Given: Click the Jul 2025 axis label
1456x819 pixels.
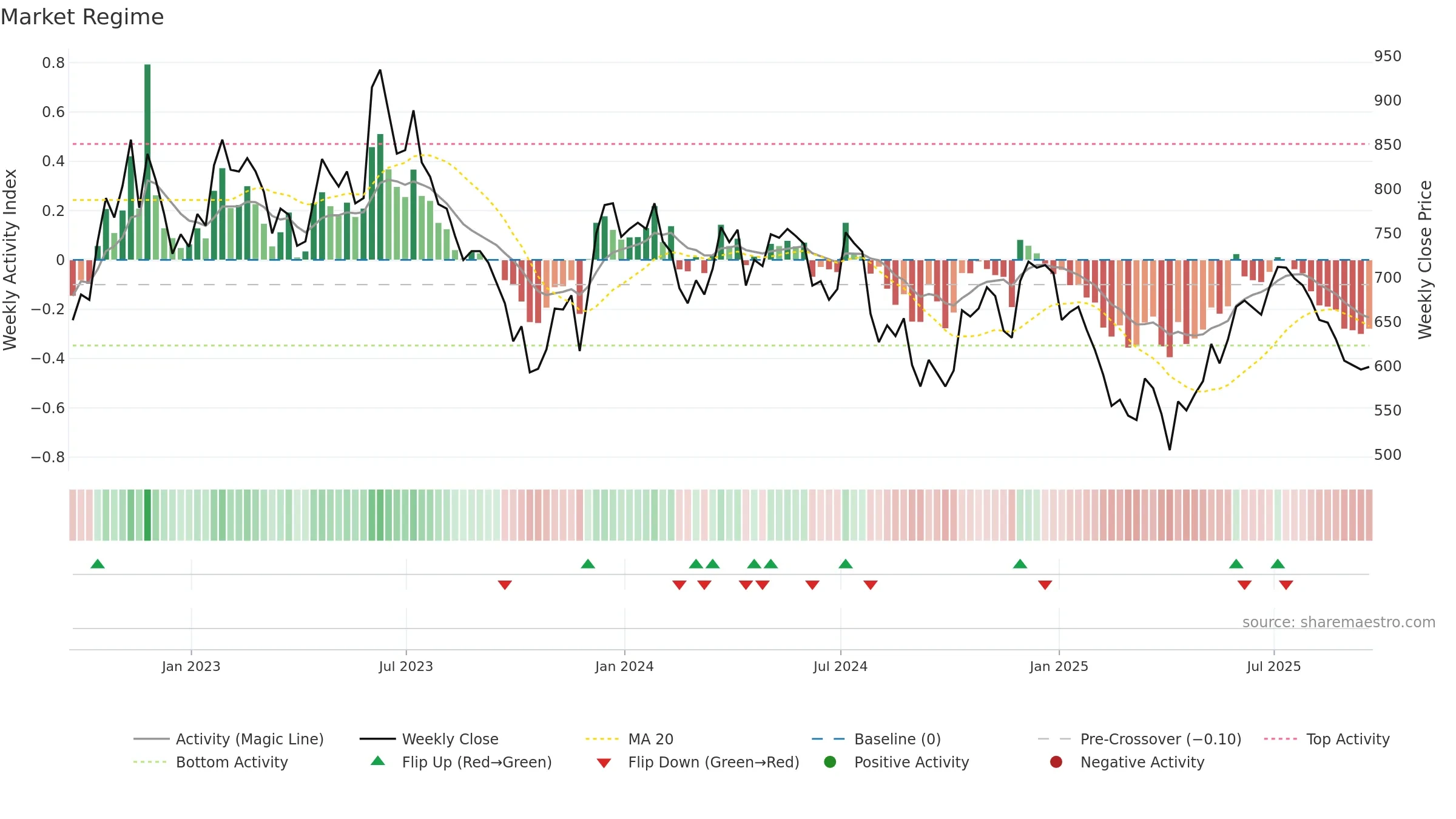Looking at the screenshot, I should coord(1274,666).
